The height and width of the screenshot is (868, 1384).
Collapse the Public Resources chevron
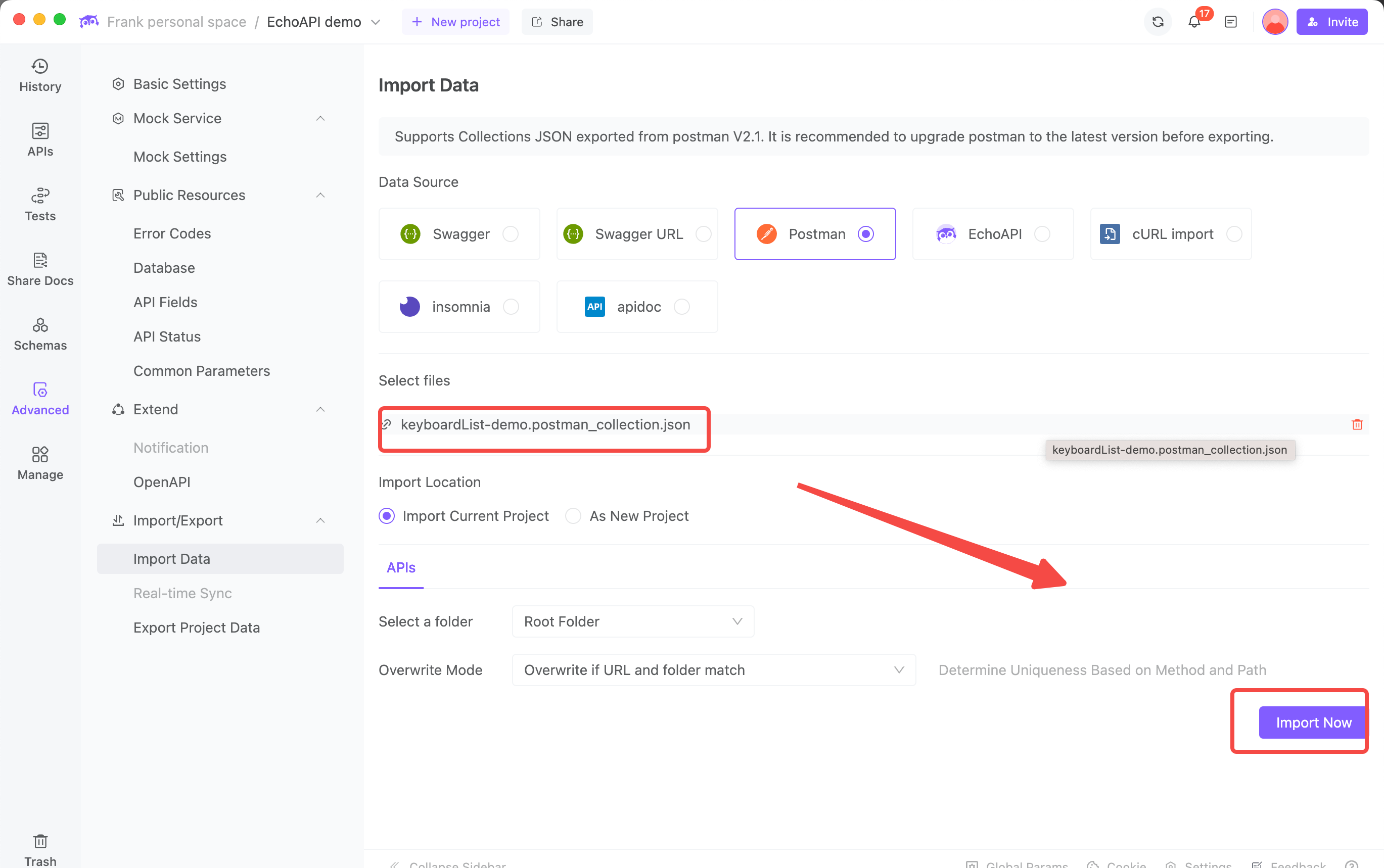(x=320, y=195)
